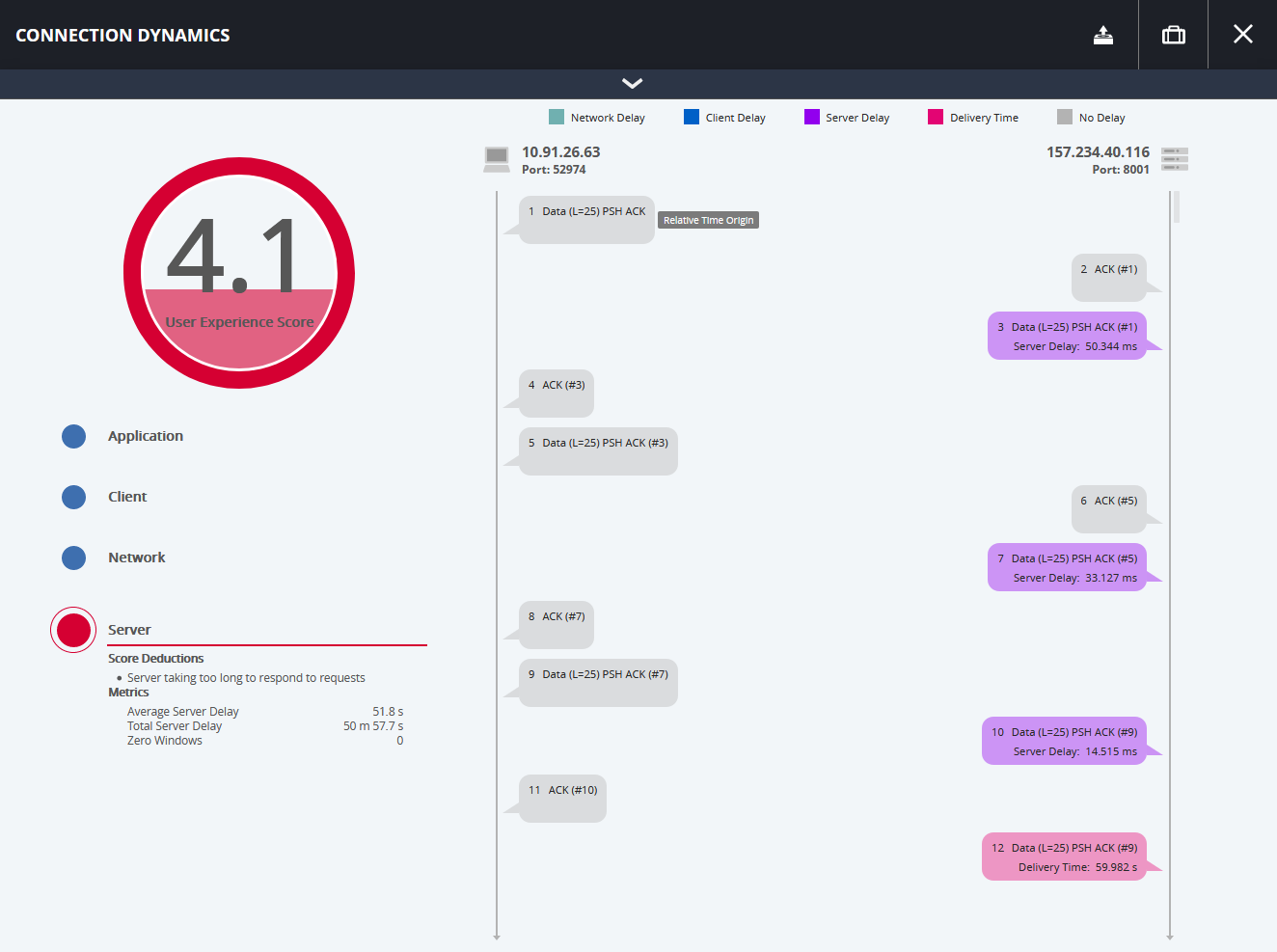Image resolution: width=1277 pixels, height=952 pixels.
Task: Click the red Server category circle
Action: (73, 630)
